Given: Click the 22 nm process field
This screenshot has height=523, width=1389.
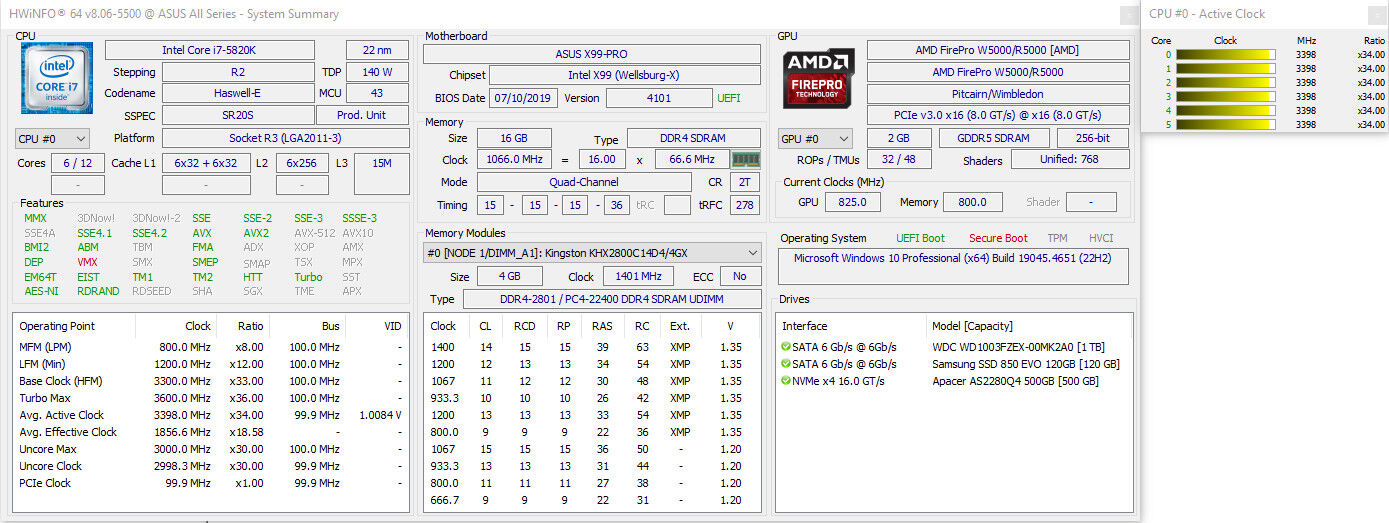Looking at the screenshot, I should click(x=378, y=50).
